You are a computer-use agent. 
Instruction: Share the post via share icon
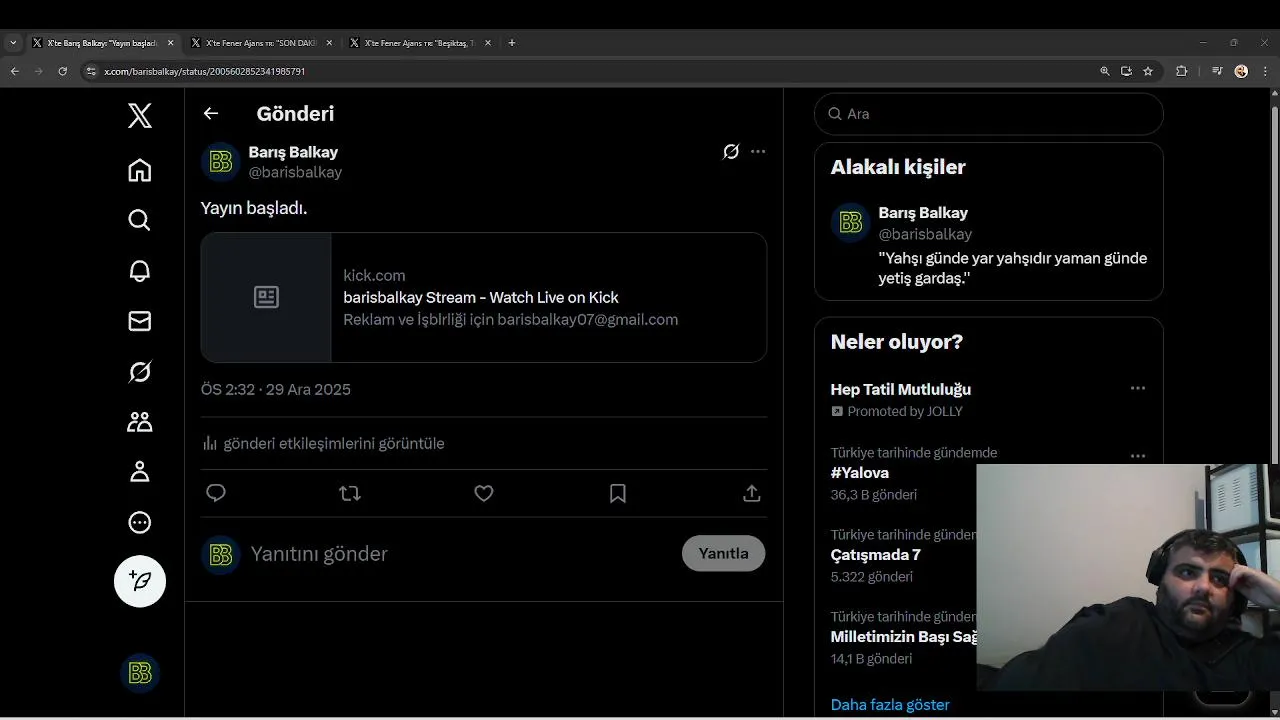coord(752,493)
